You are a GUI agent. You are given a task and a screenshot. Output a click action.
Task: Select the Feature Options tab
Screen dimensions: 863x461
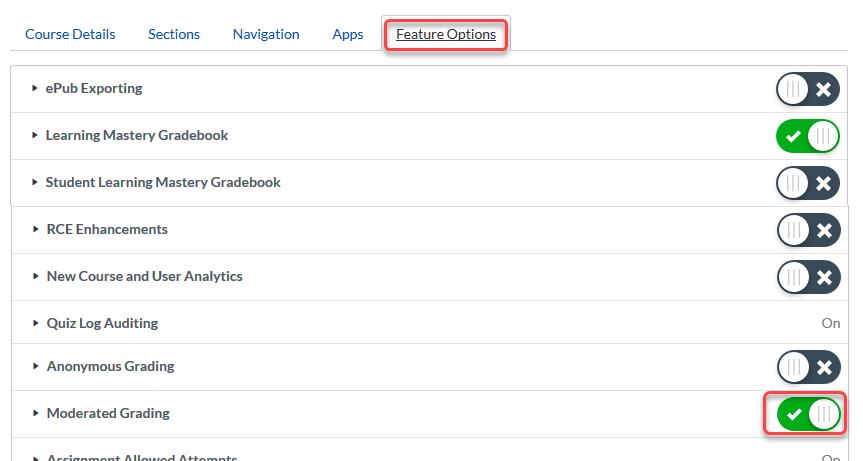tap(446, 34)
